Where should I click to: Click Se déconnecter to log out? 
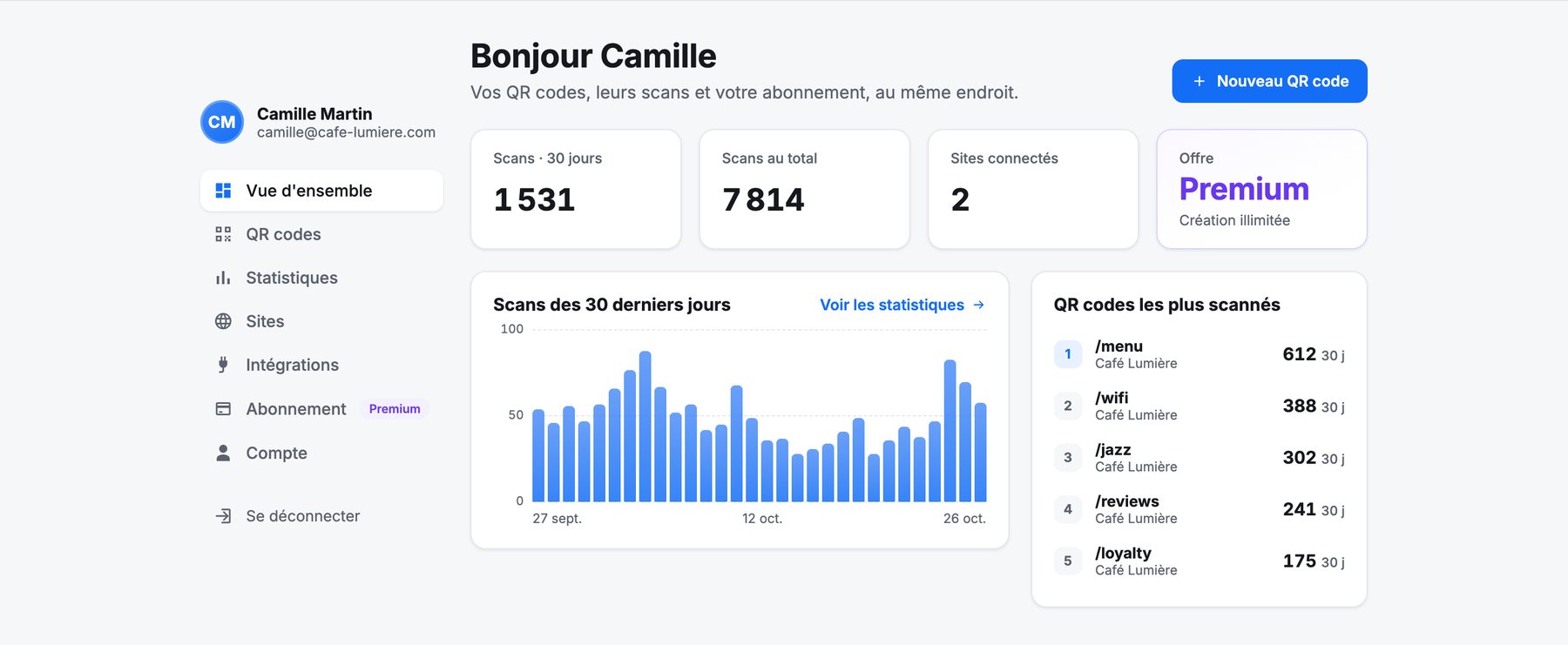321,516
